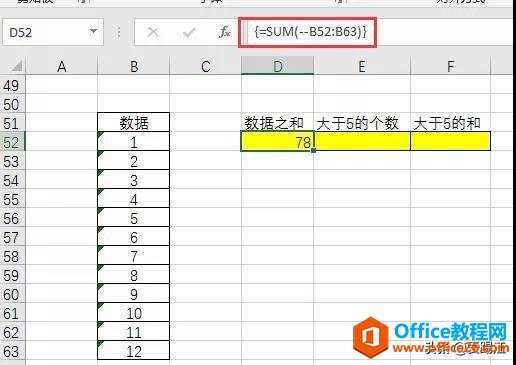Image resolution: width=516 pixels, height=365 pixels.
Task: Select column E header
Action: point(362,66)
